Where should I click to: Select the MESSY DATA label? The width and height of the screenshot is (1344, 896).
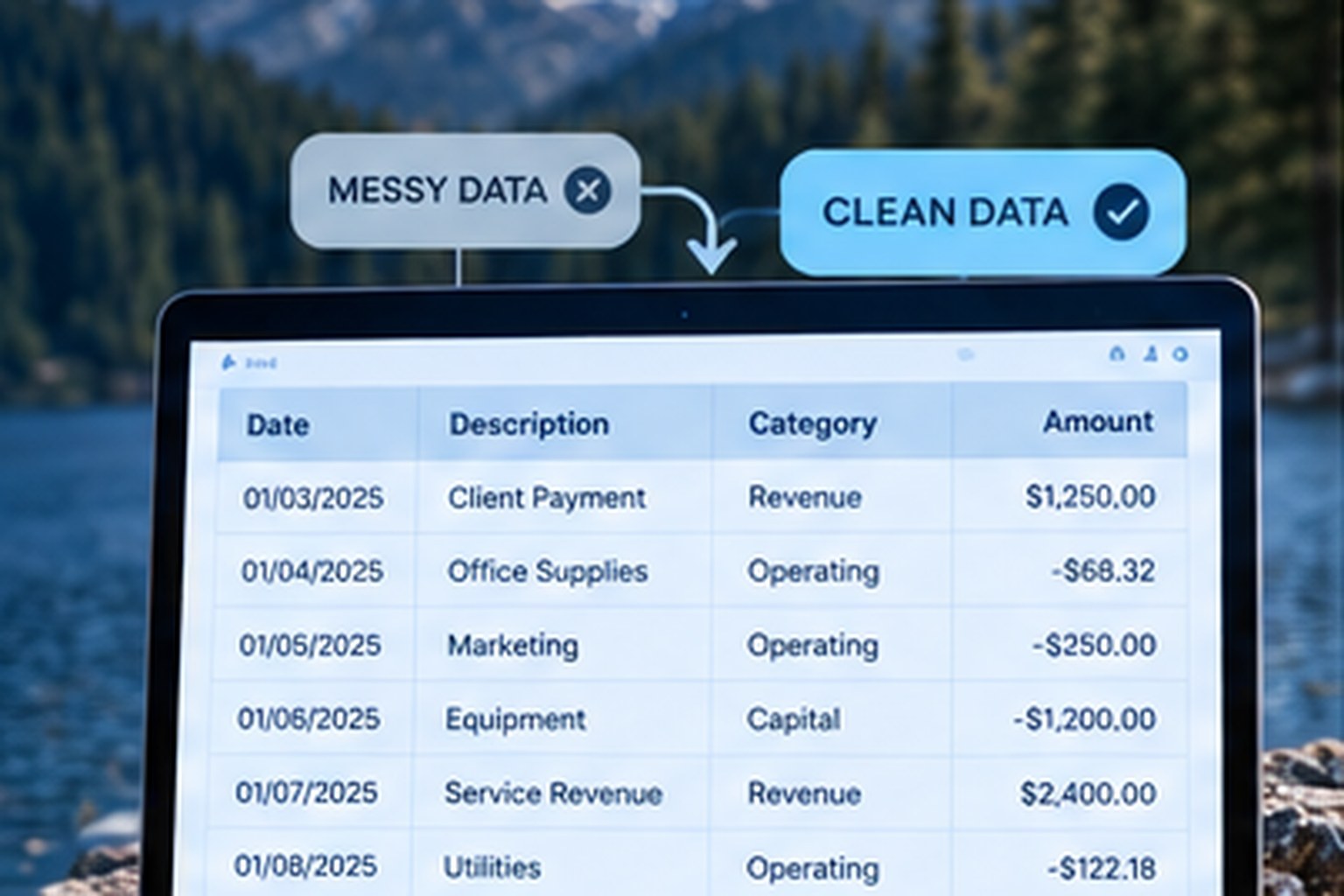click(x=437, y=191)
